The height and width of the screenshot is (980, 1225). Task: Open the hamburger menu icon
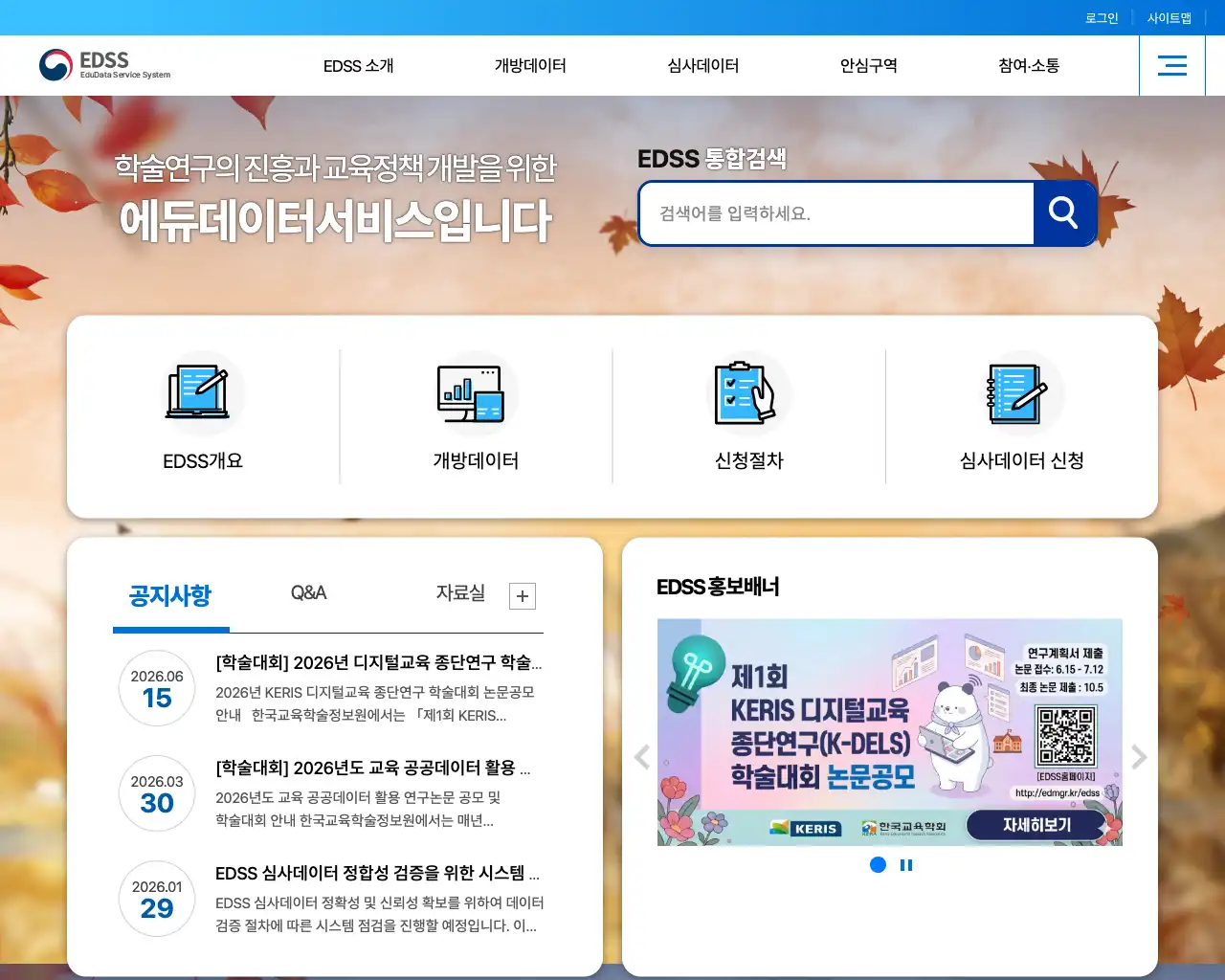point(1172,65)
